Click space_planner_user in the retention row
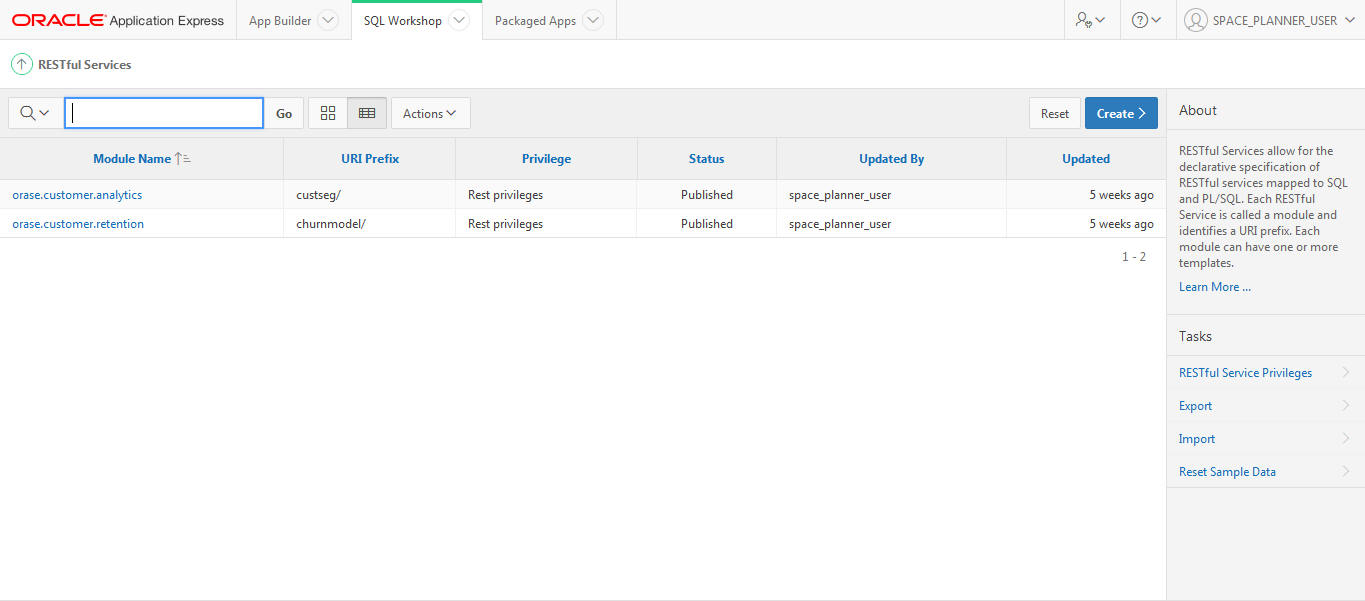Image resolution: width=1365 pixels, height=601 pixels. (840, 224)
